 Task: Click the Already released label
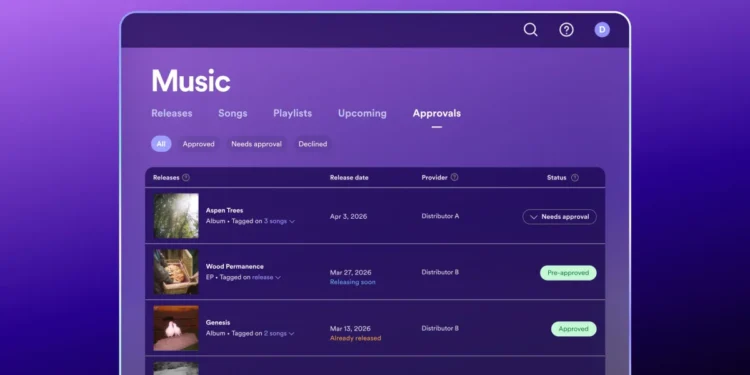[355, 338]
